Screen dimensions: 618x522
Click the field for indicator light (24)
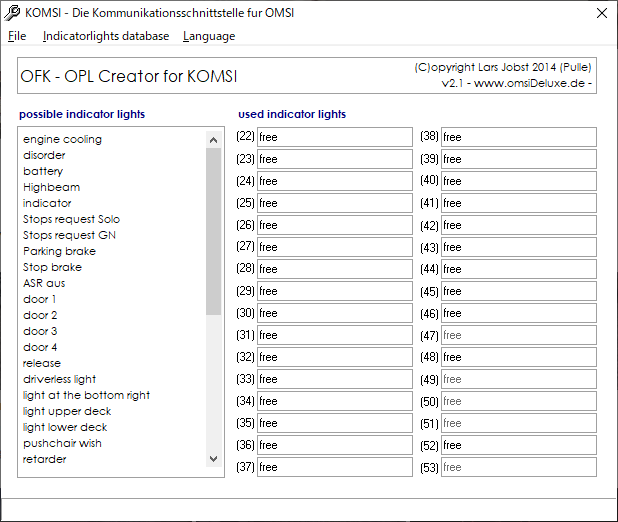tap(335, 181)
